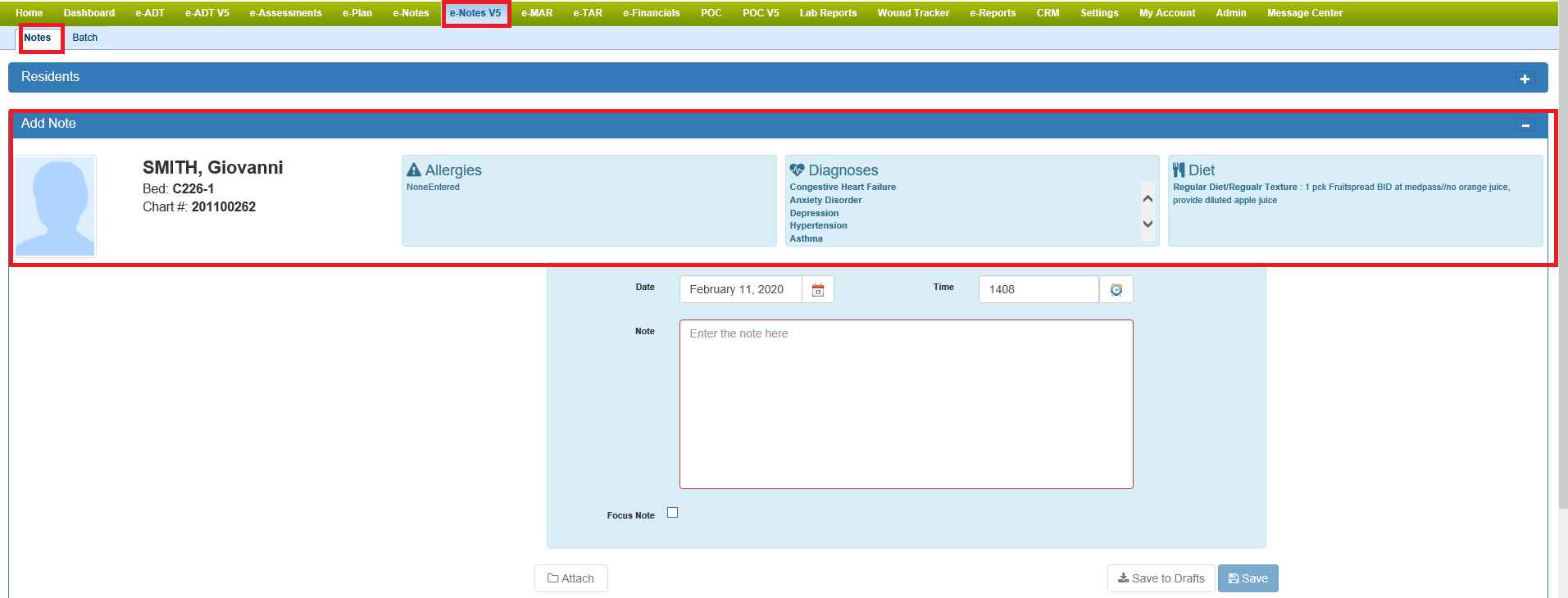Click the Diet fork and knife icon
The image size is (1568, 598).
point(1179,170)
